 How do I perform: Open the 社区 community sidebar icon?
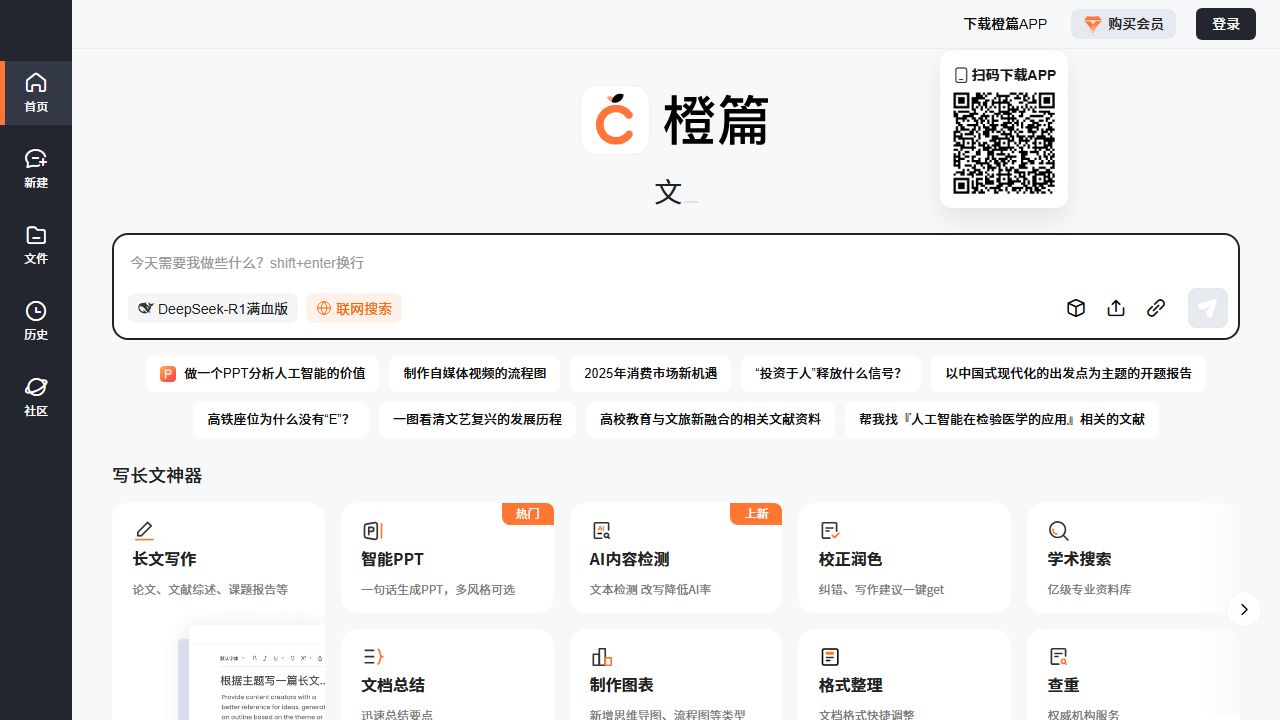click(x=36, y=387)
